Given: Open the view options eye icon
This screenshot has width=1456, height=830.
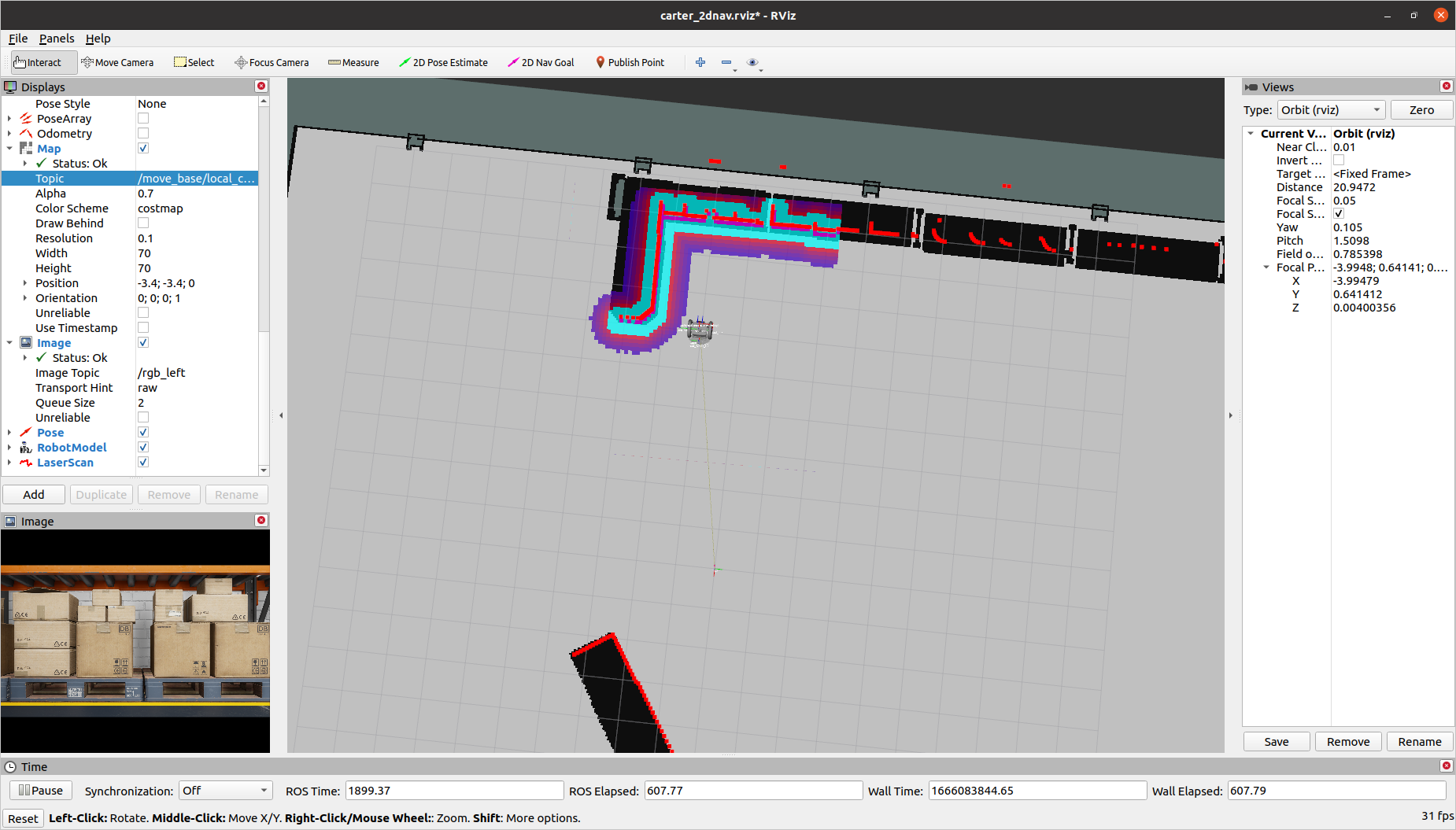Looking at the screenshot, I should [x=752, y=62].
